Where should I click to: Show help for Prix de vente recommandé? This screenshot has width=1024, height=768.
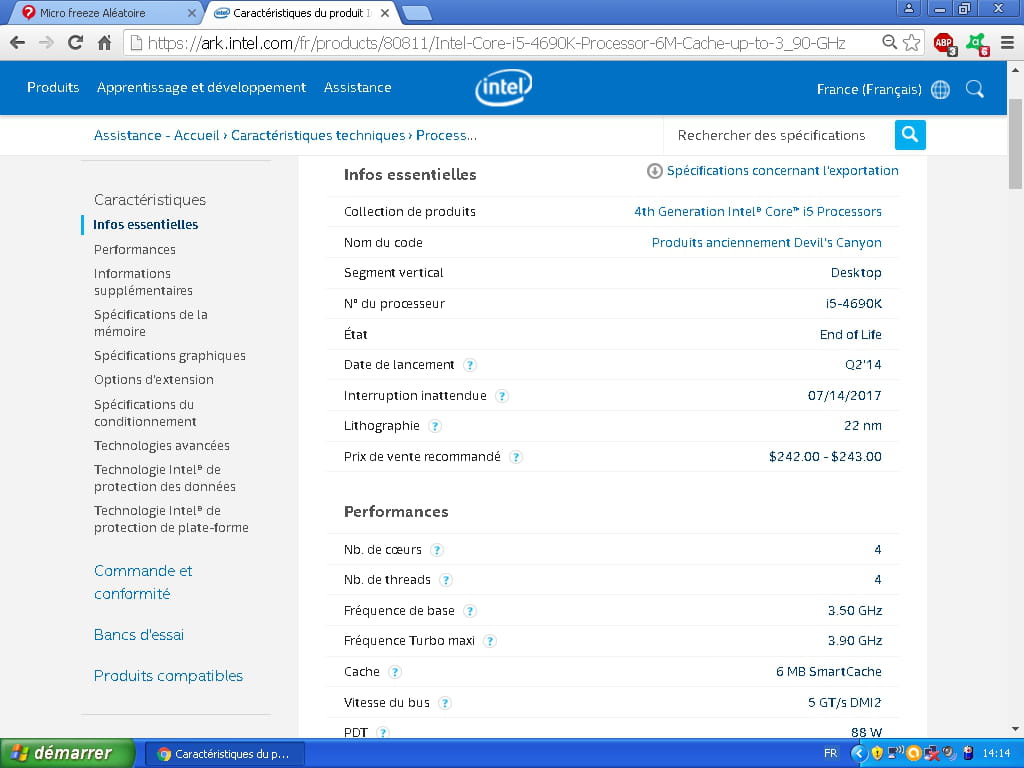point(516,457)
